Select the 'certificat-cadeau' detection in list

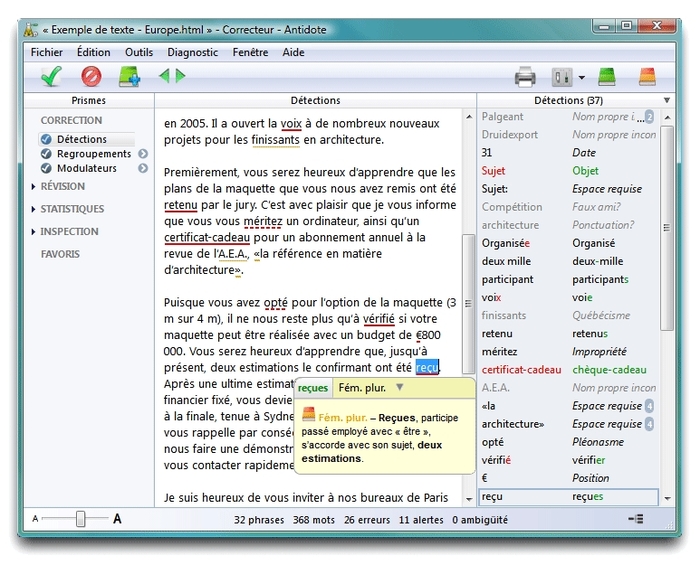[x=521, y=370]
